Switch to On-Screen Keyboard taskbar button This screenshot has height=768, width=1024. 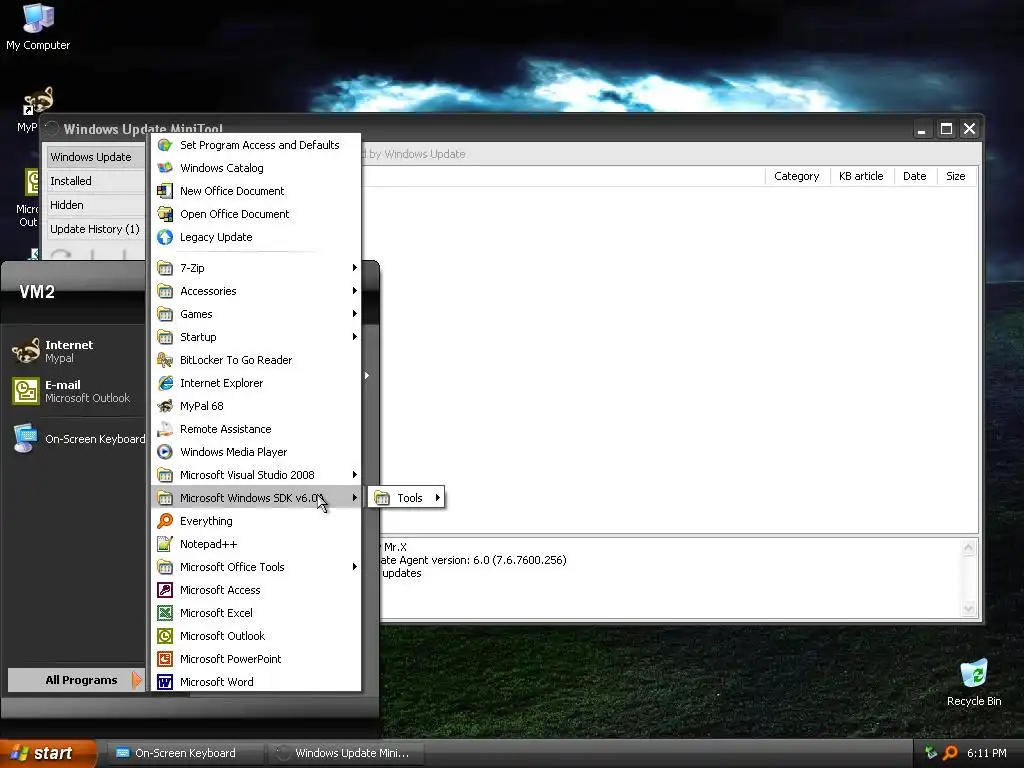(184, 753)
